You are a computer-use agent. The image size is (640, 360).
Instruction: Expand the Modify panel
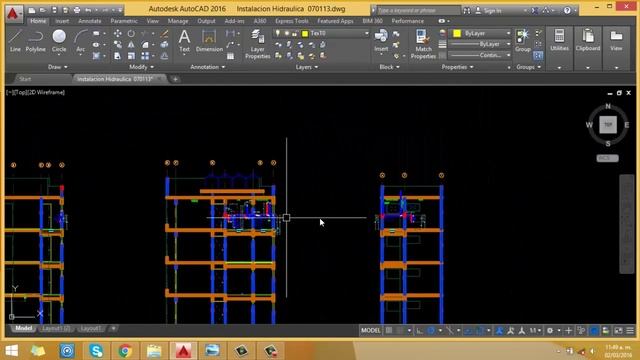pos(141,67)
